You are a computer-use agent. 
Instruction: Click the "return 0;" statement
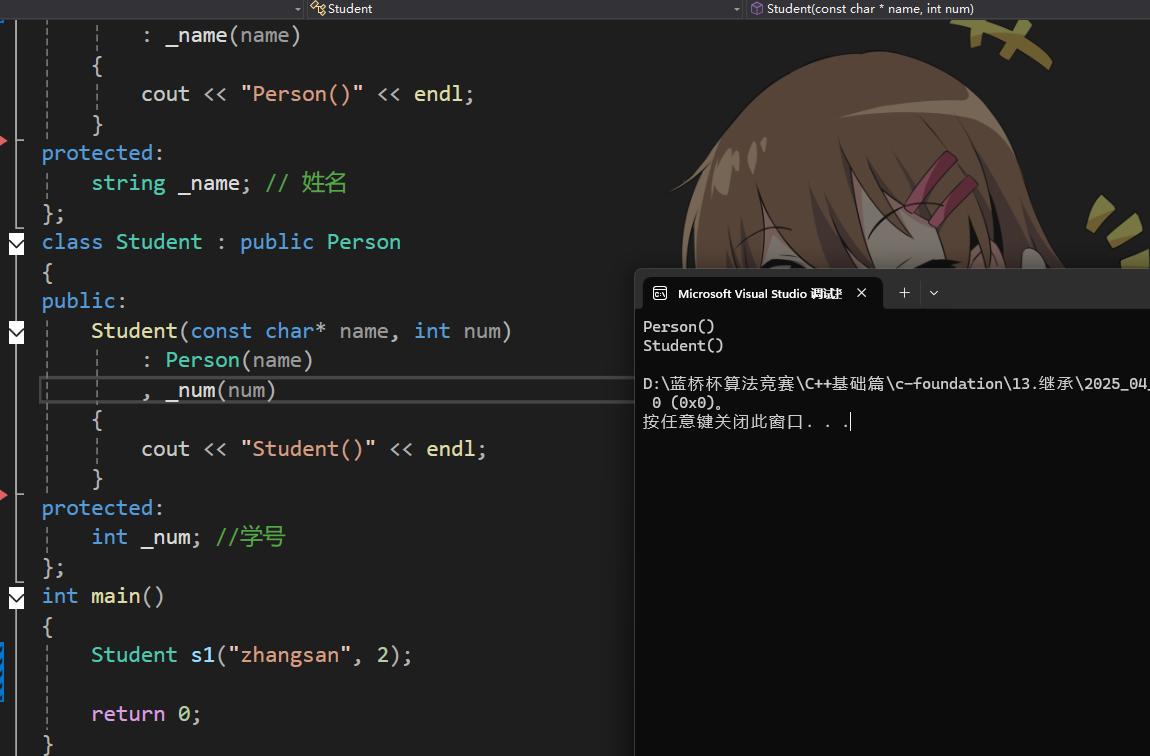[145, 713]
